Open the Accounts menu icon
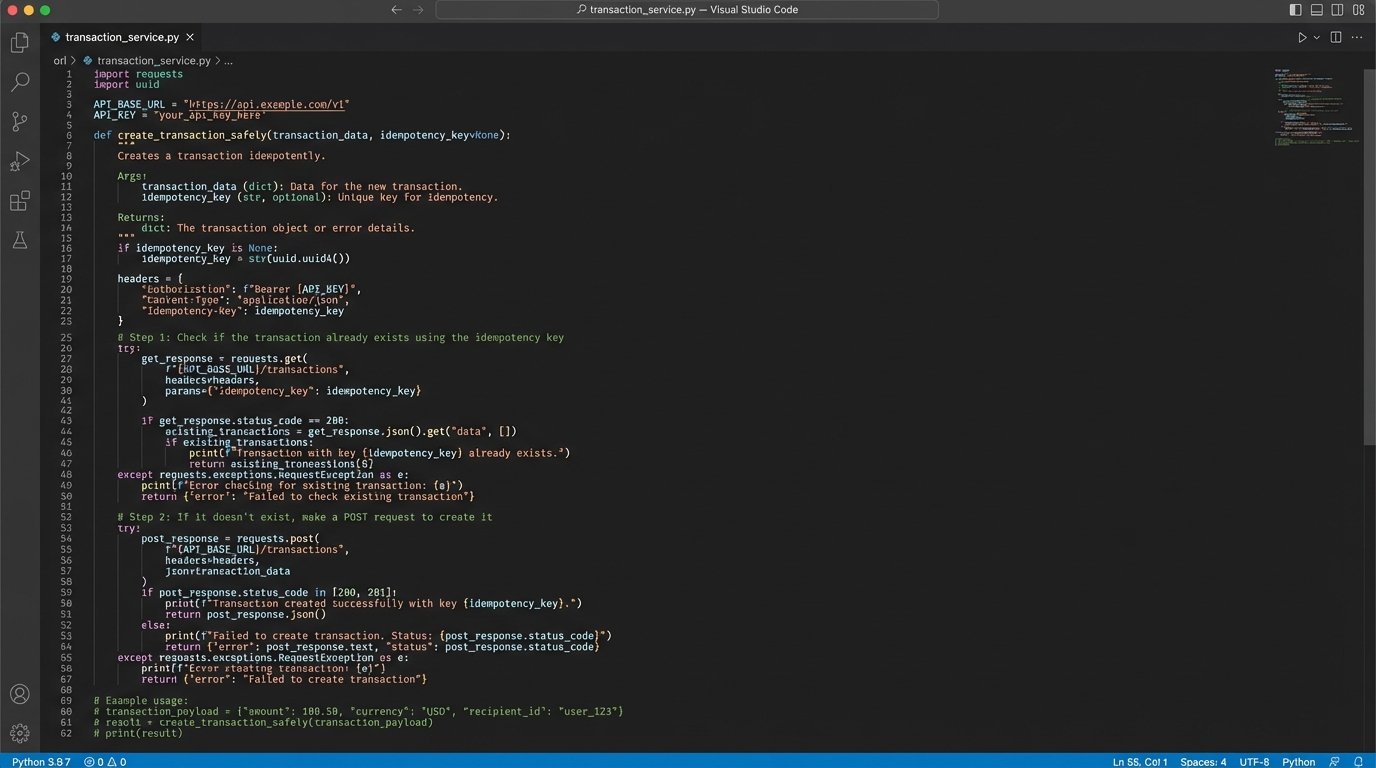Screen dimensions: 1376x768 tap(19, 694)
